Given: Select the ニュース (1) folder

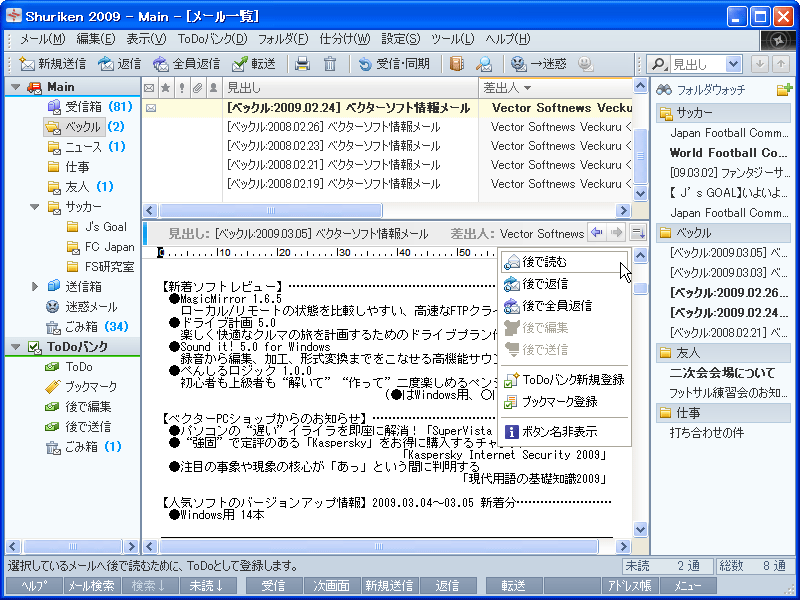Looking at the screenshot, I should click(86, 147).
